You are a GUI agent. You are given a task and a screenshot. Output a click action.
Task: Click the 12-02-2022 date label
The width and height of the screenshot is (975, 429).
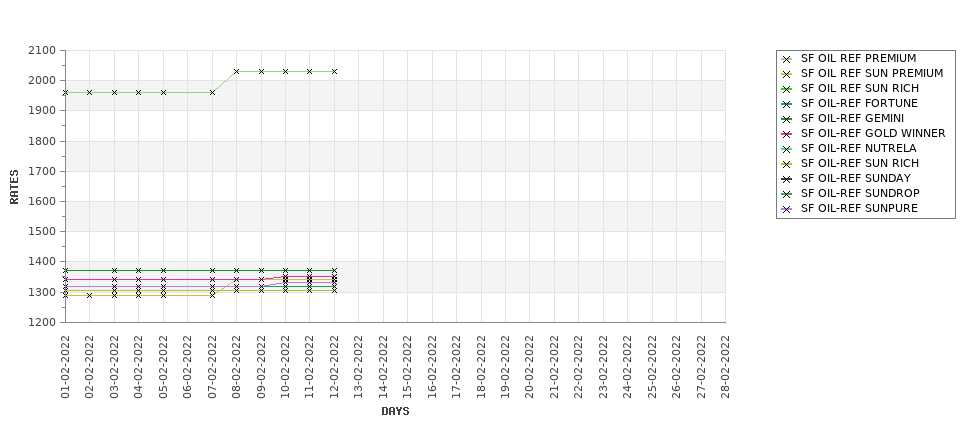pyautogui.click(x=335, y=367)
